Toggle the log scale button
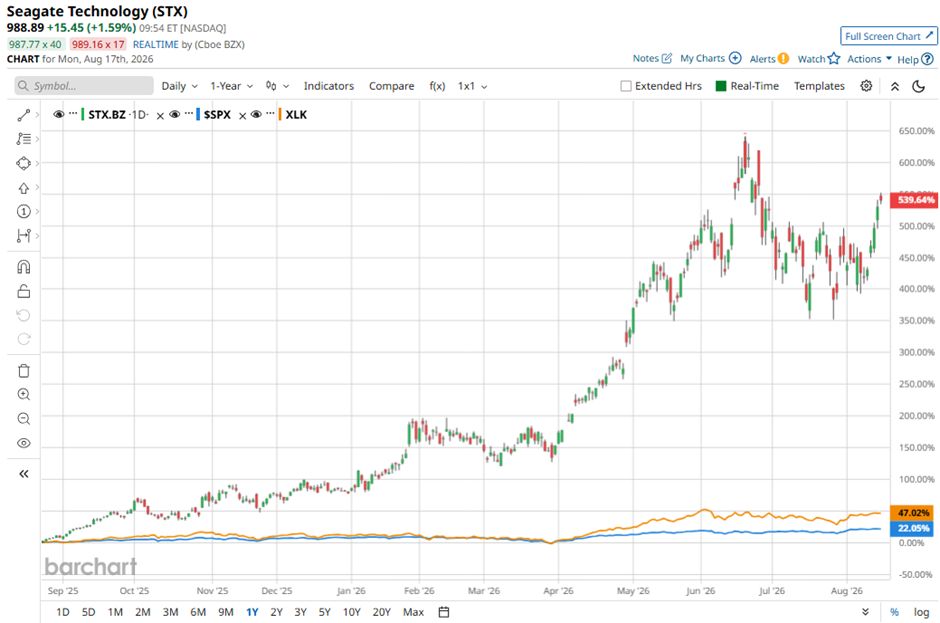This screenshot has height=623, width=940. point(921,612)
